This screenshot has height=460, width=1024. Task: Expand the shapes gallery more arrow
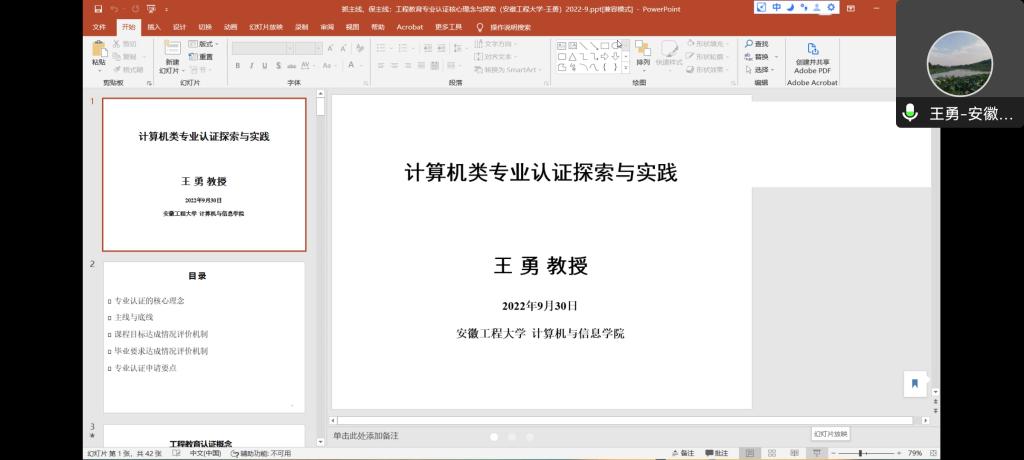pos(626,69)
